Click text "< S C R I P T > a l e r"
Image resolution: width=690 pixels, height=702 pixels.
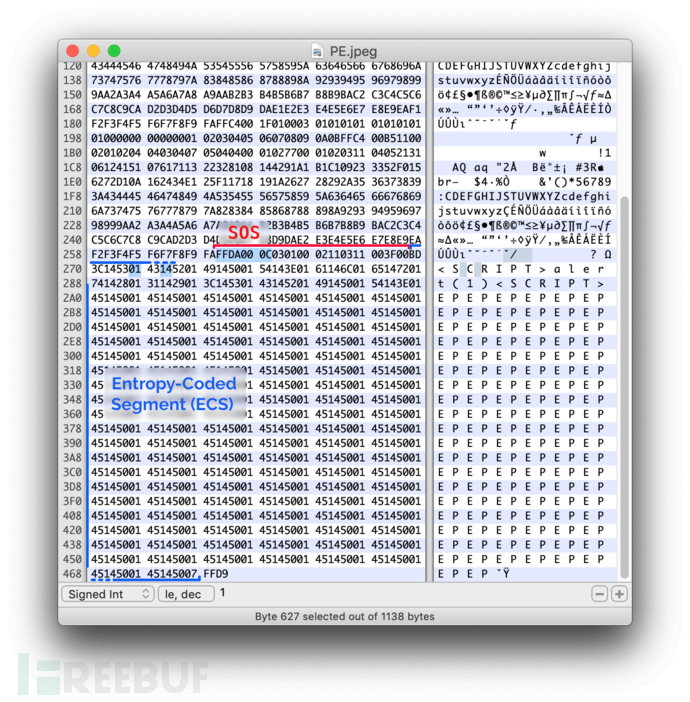point(521,269)
